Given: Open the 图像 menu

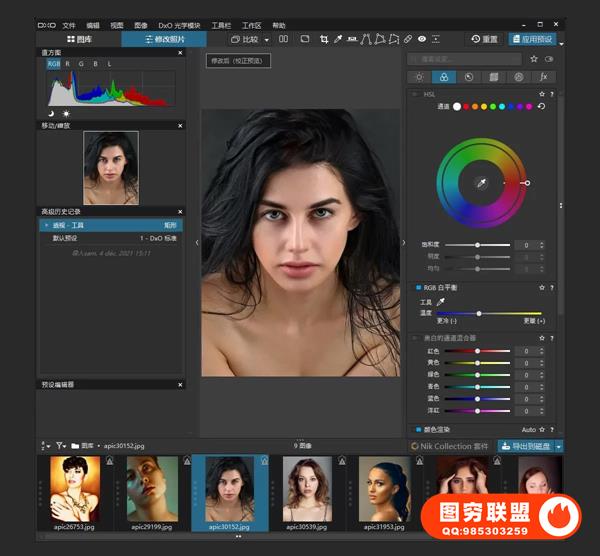Looking at the screenshot, I should [x=142, y=25].
